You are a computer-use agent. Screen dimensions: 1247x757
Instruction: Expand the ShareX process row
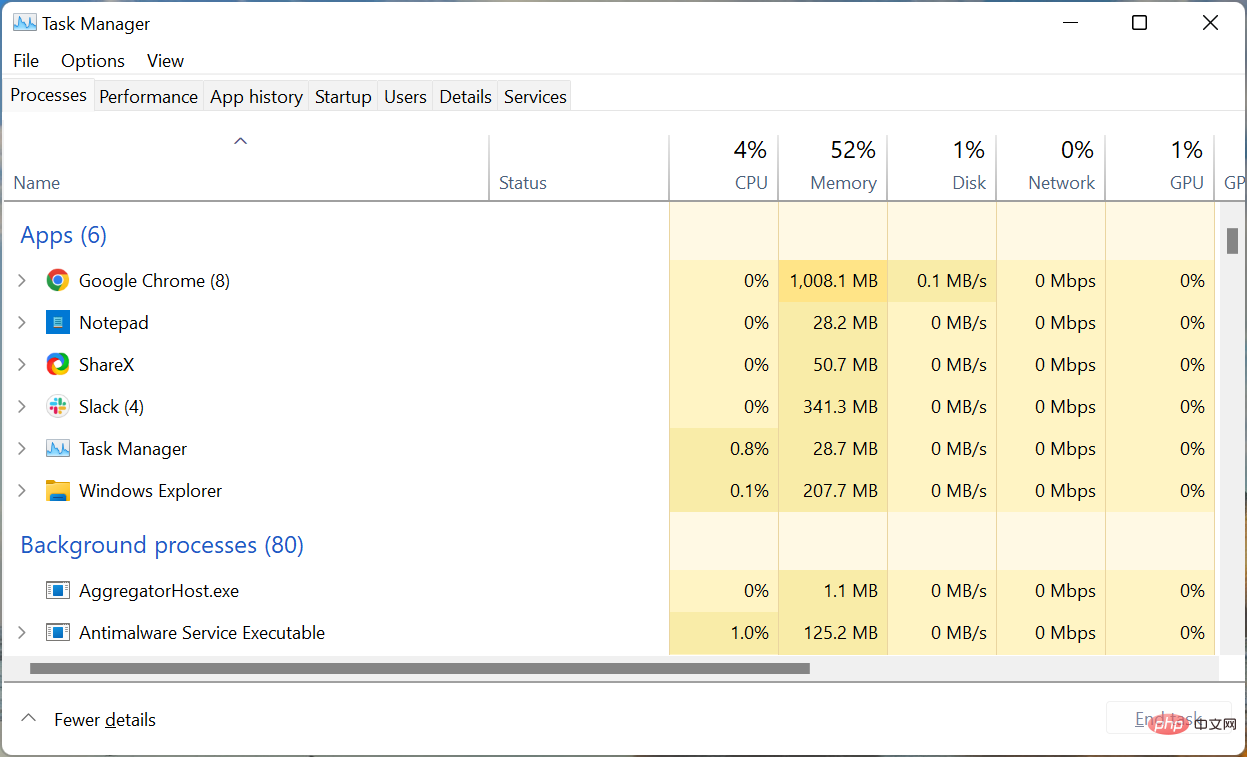(22, 365)
